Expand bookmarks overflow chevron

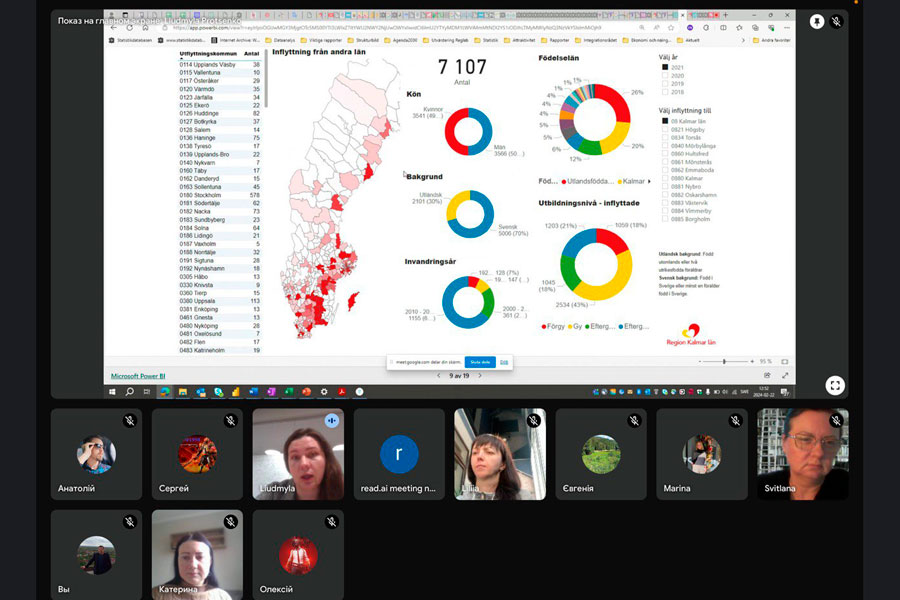pyautogui.click(x=743, y=40)
